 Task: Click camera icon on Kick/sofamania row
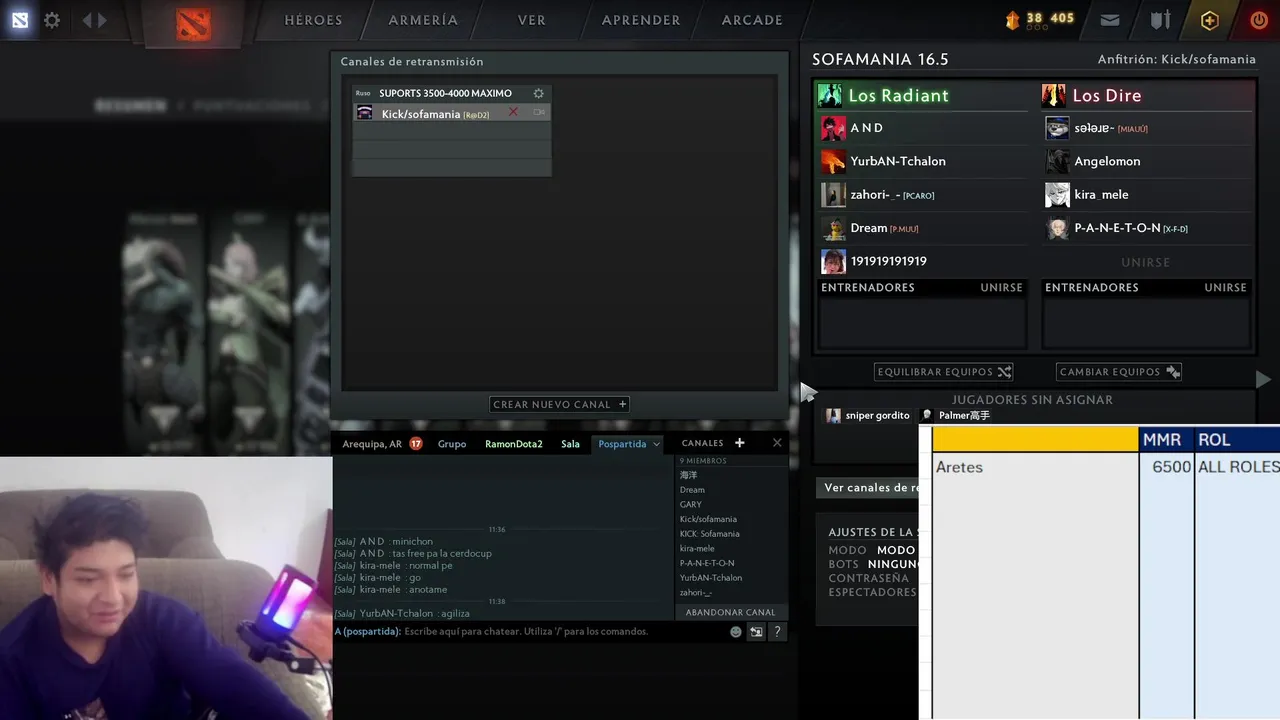(539, 113)
